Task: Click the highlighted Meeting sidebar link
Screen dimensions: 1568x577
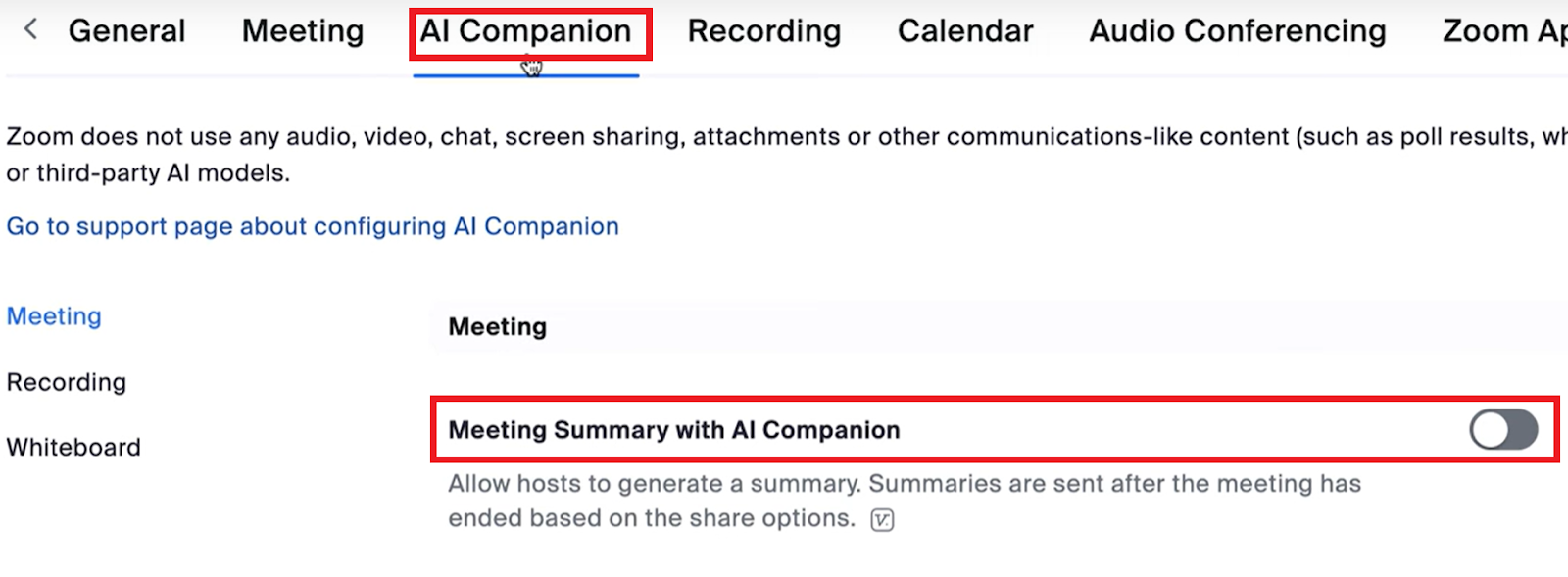Action: coord(54,315)
